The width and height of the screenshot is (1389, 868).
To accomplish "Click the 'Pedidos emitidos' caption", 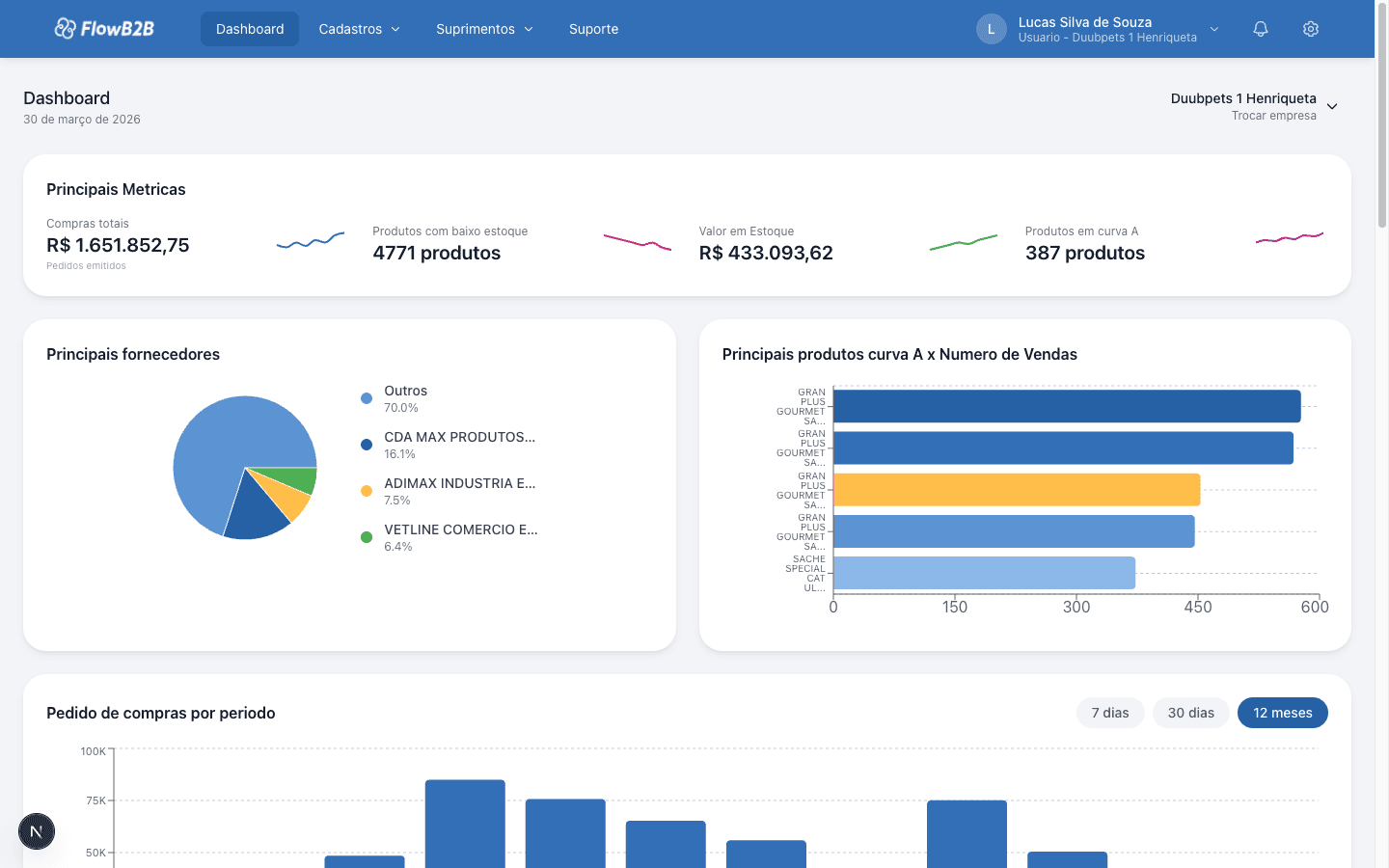I will [x=86, y=266].
